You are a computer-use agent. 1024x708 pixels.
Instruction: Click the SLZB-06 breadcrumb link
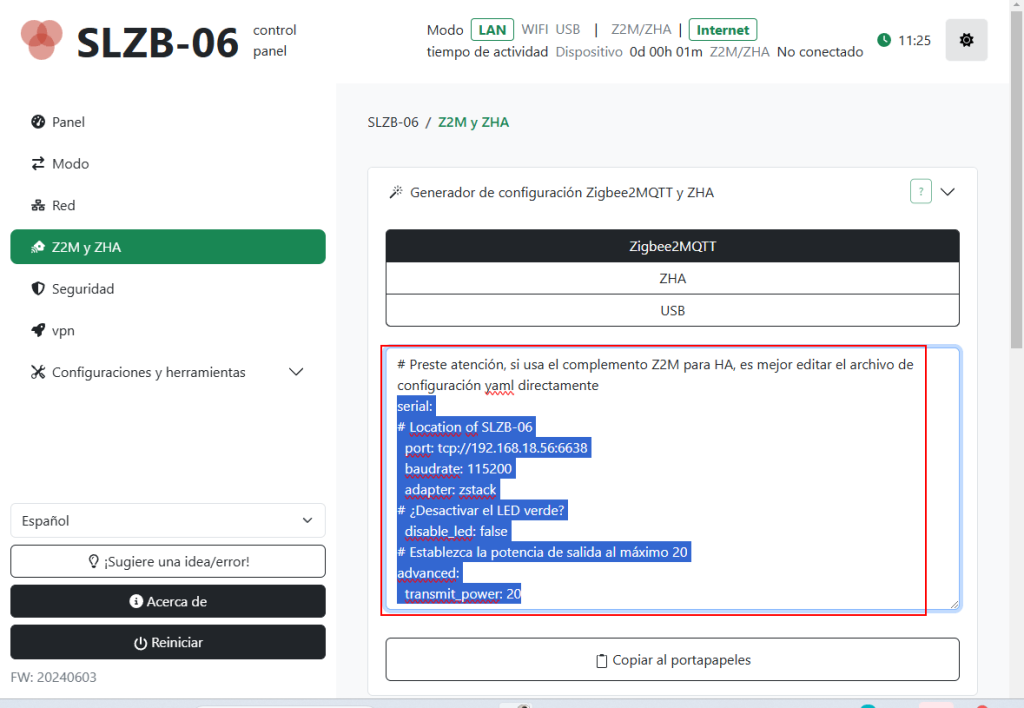(393, 122)
